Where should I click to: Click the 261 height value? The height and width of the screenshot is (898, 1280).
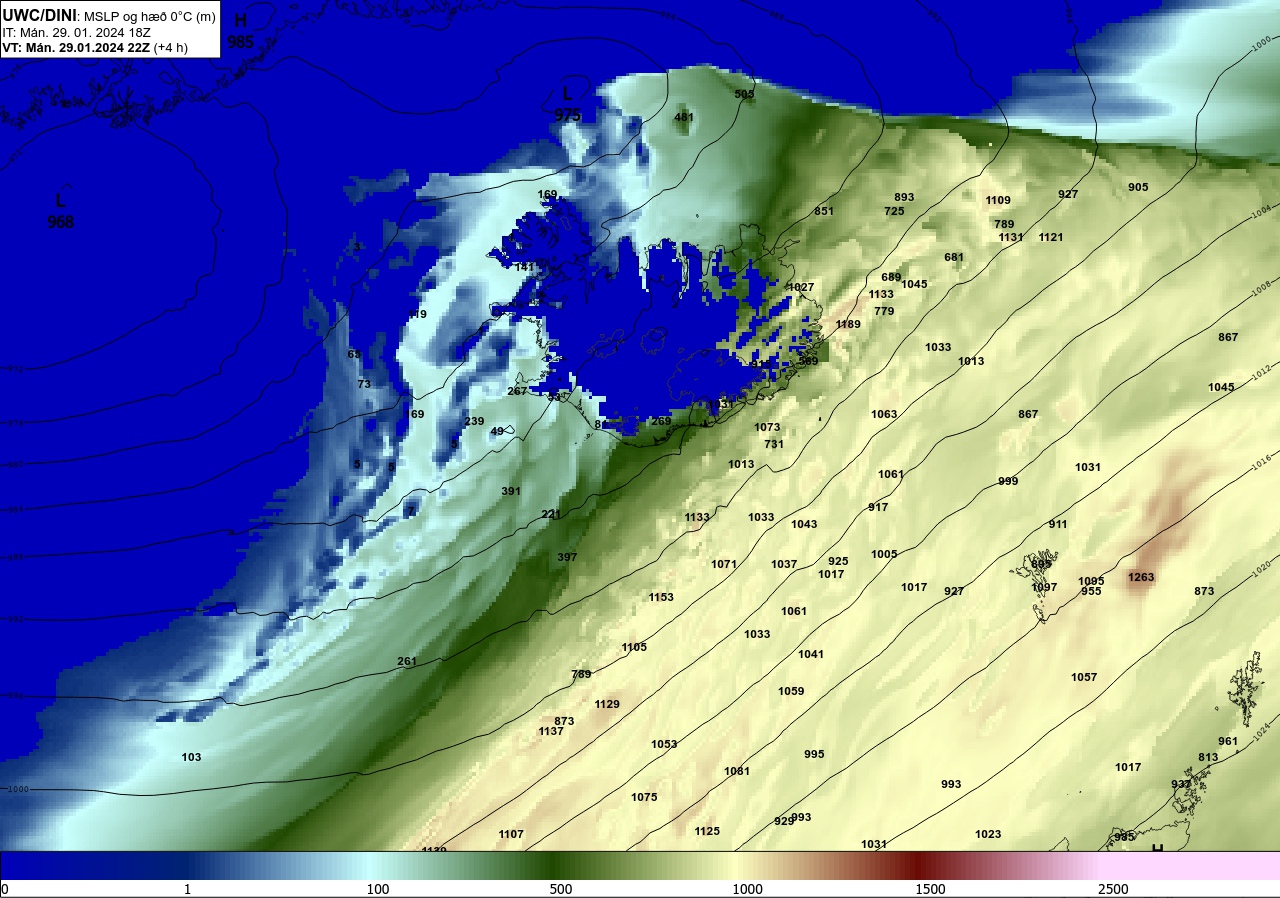tap(407, 661)
